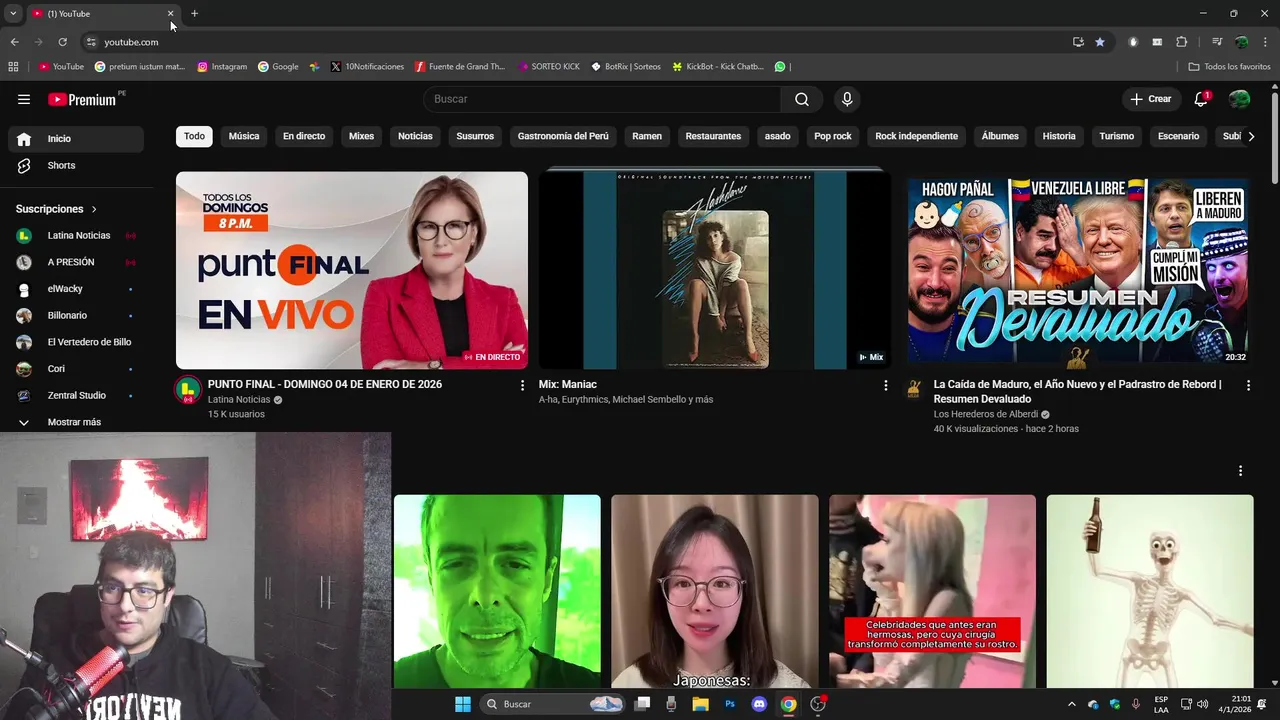Open Photoshop from the taskbar
The image size is (1280, 720).
point(730,704)
